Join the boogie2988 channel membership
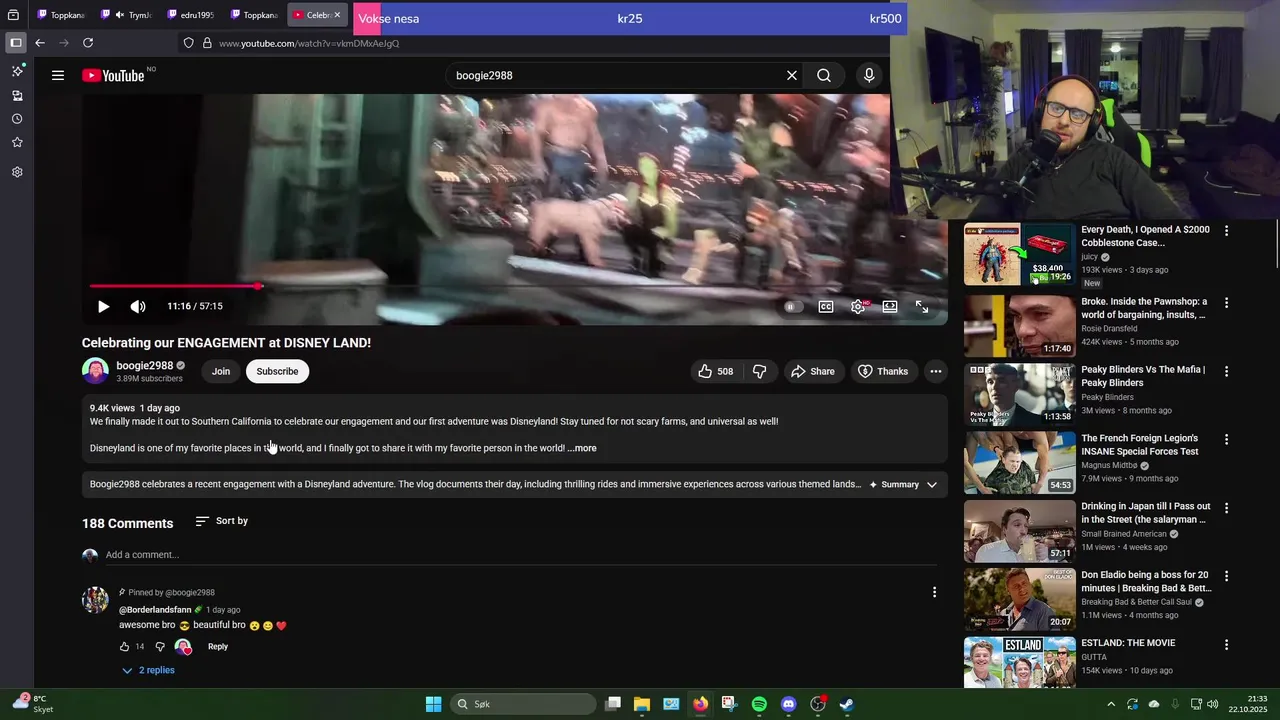Viewport: 1280px width, 720px height. (x=221, y=371)
